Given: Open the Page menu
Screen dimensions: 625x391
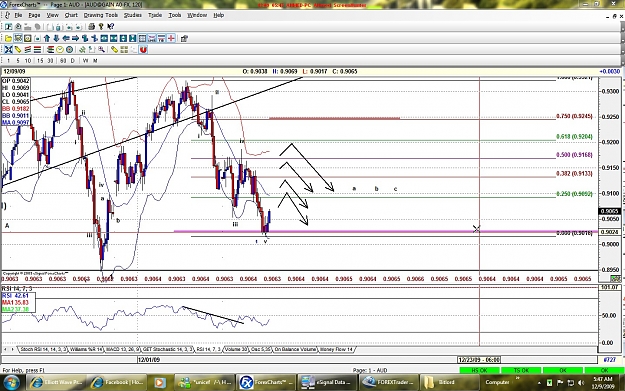Looking at the screenshot, I should tap(34, 15).
